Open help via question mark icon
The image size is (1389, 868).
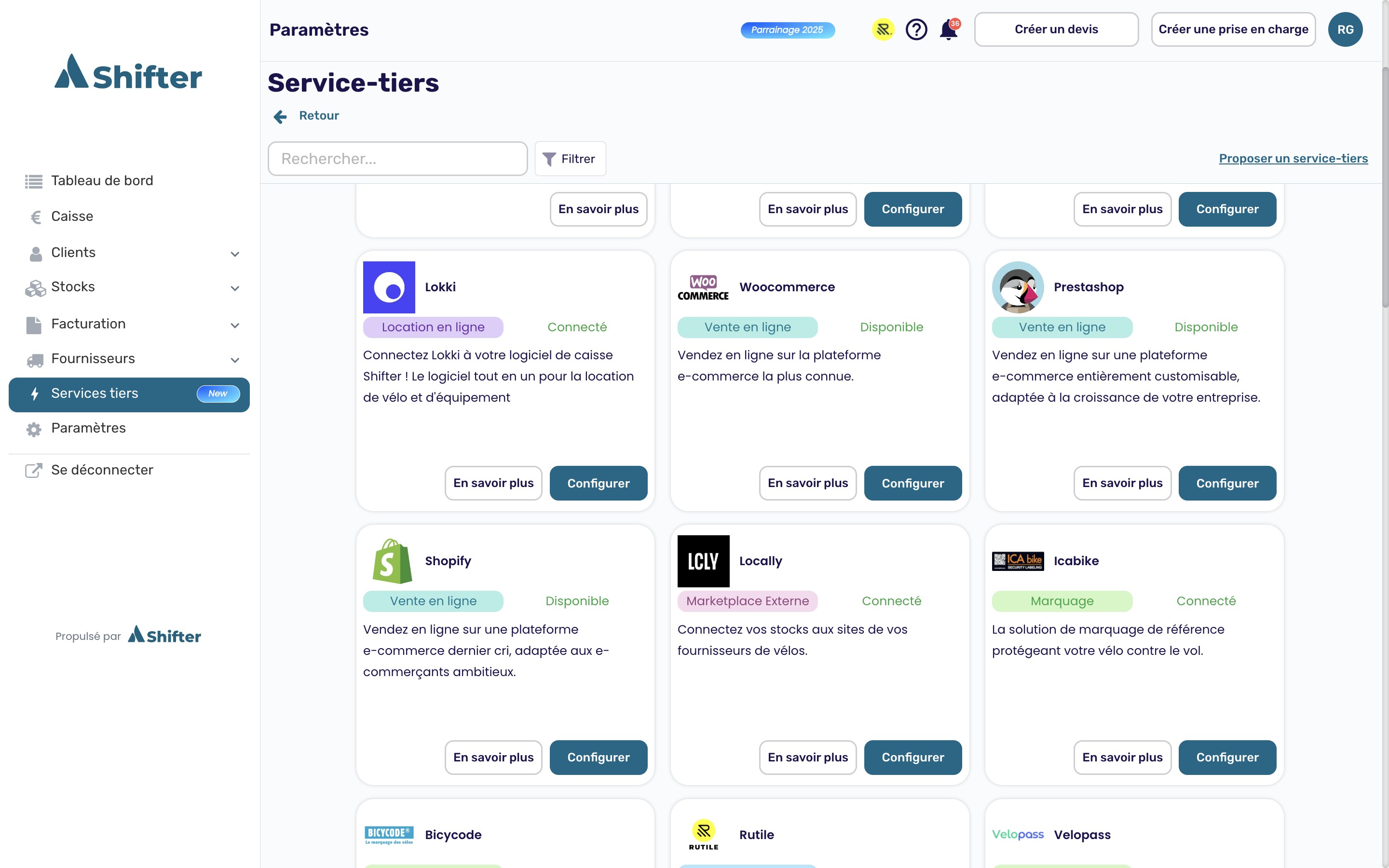916,29
